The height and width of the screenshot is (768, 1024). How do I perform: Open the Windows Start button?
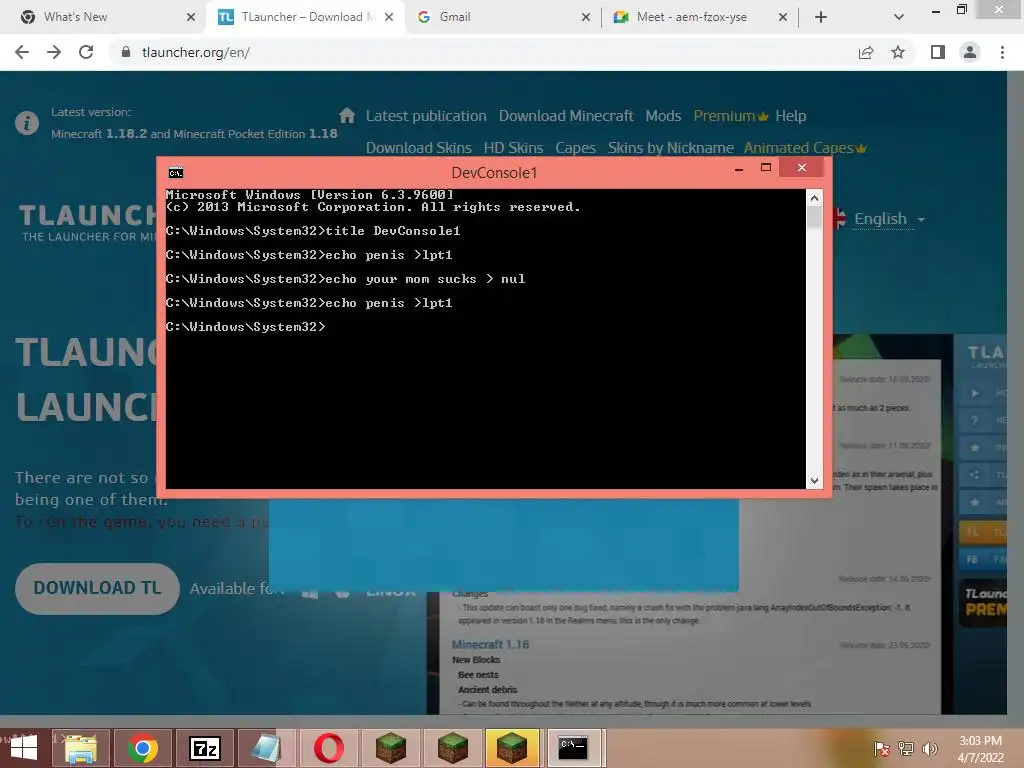[x=24, y=748]
